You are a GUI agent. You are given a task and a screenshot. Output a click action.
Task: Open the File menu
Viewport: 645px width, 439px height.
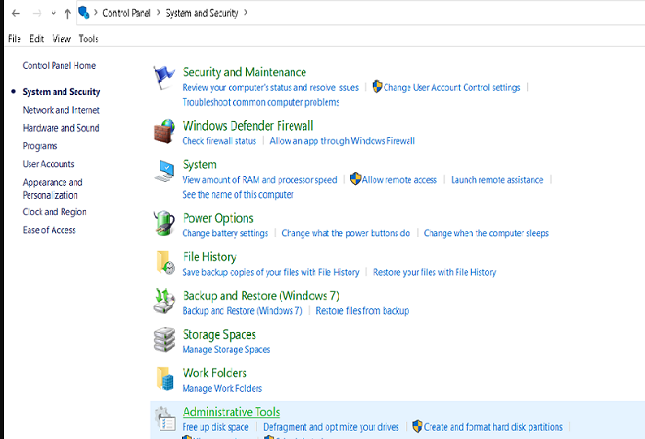(x=14, y=39)
